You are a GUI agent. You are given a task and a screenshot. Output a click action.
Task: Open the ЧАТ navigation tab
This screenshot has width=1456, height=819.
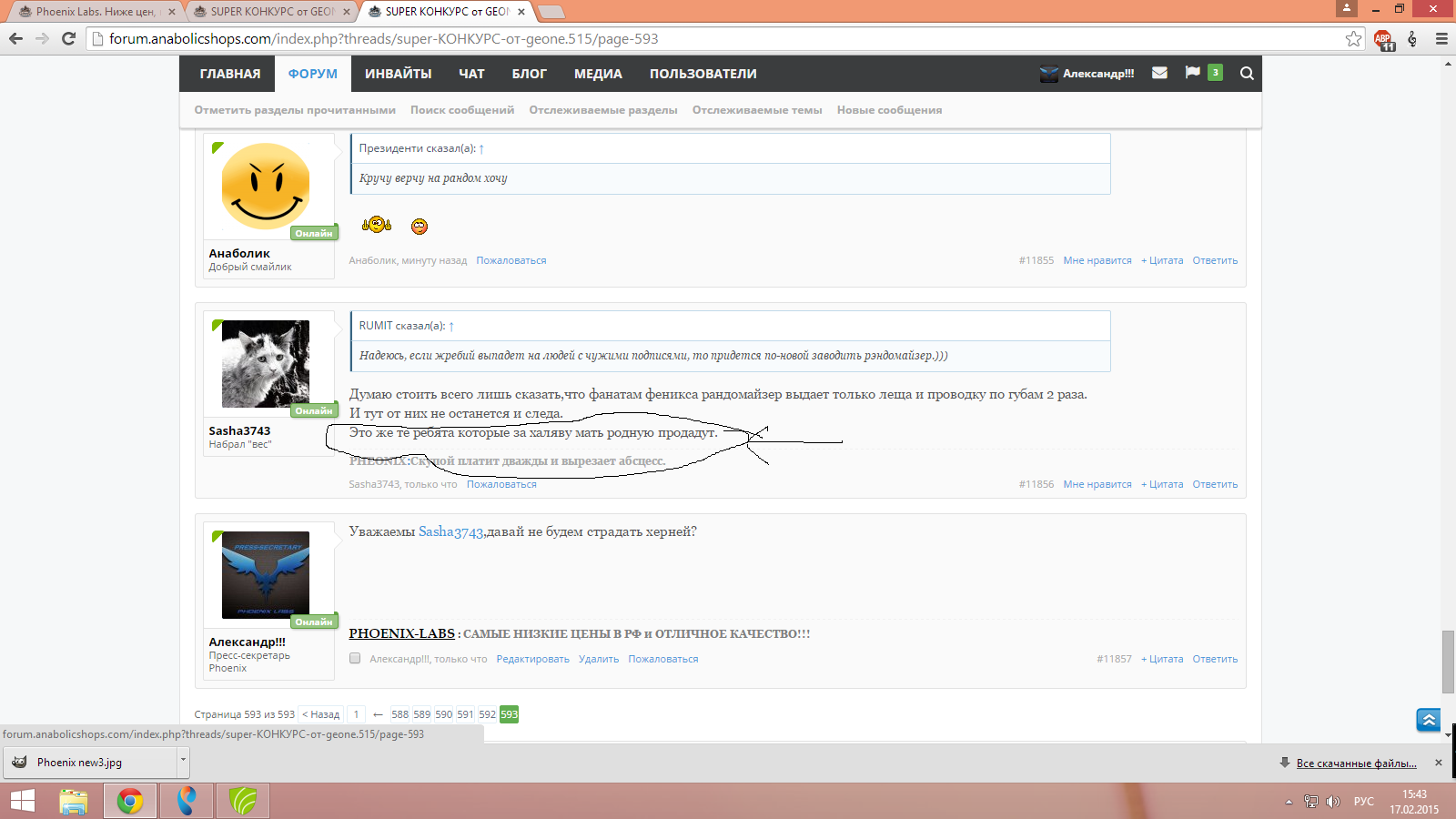coord(471,74)
